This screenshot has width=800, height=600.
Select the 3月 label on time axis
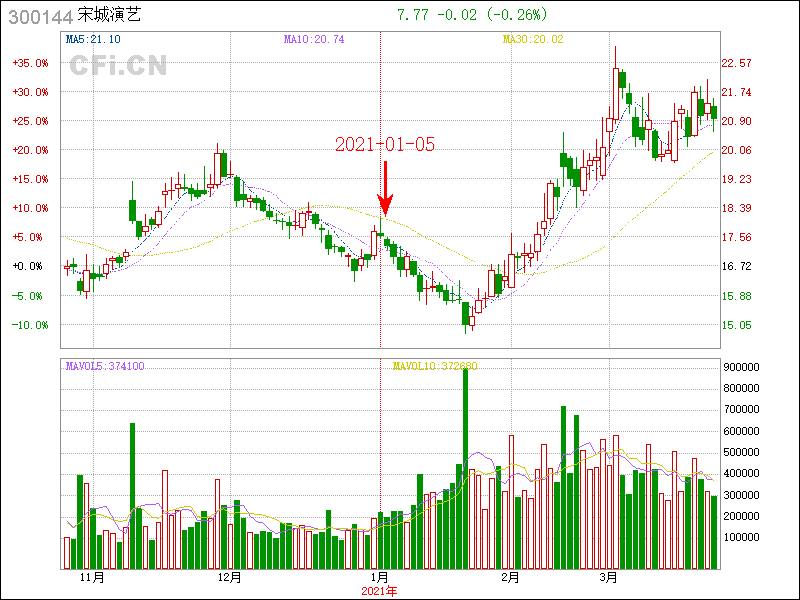point(609,577)
